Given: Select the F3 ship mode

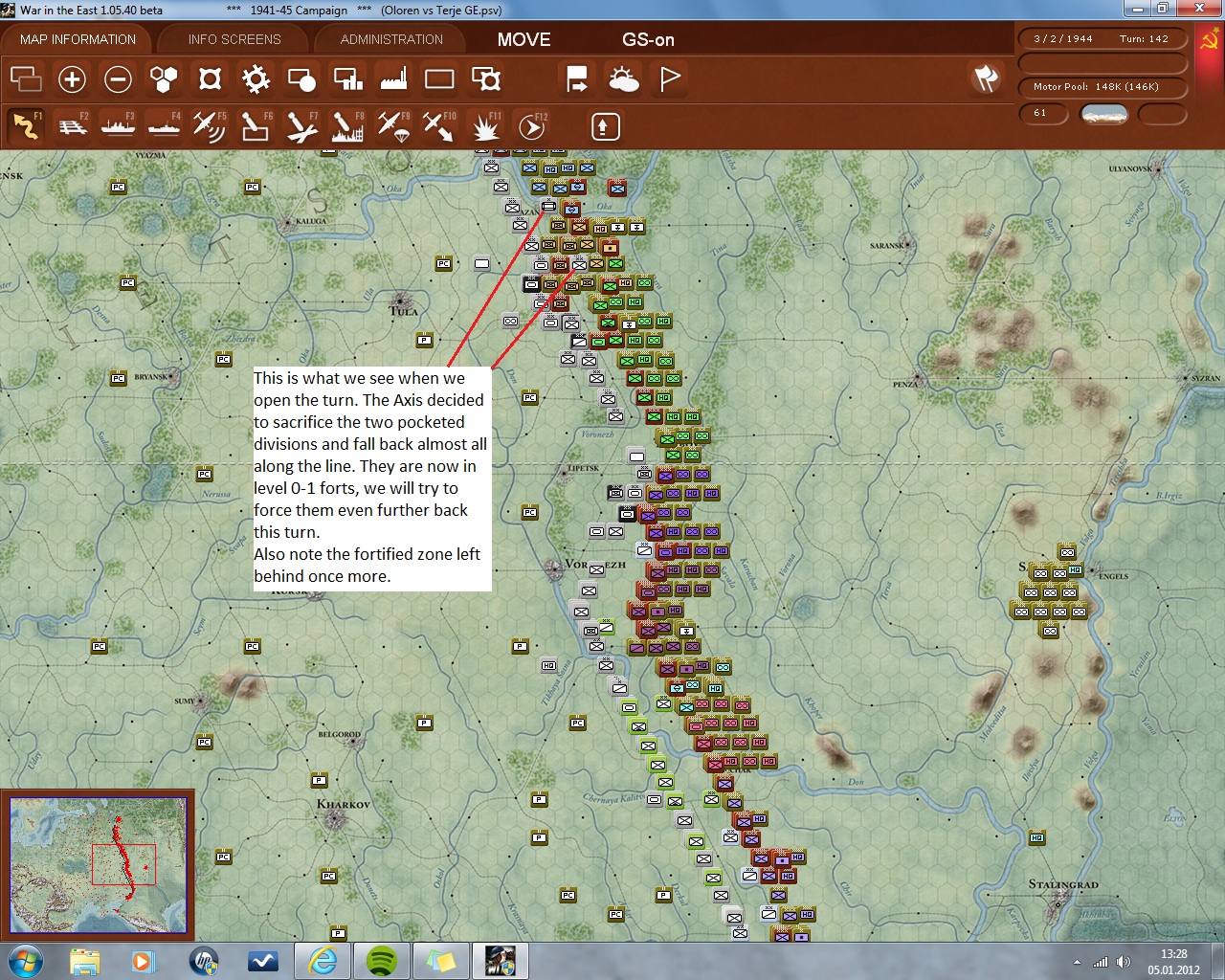Looking at the screenshot, I should pos(119,125).
